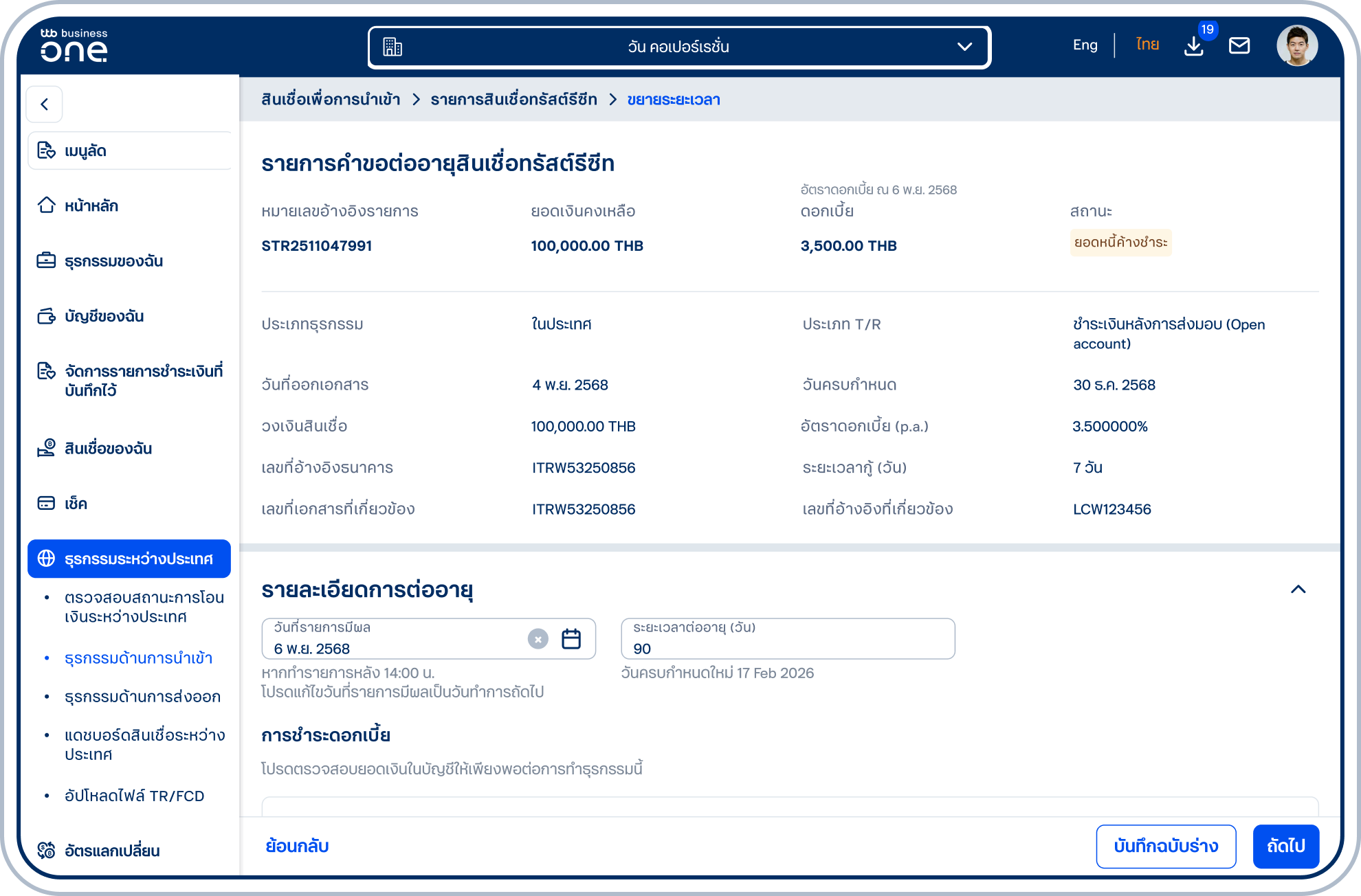Click the ระยะเวลาต่ออายุ (วัน) field
This screenshot has height=896, width=1361.
(x=788, y=639)
